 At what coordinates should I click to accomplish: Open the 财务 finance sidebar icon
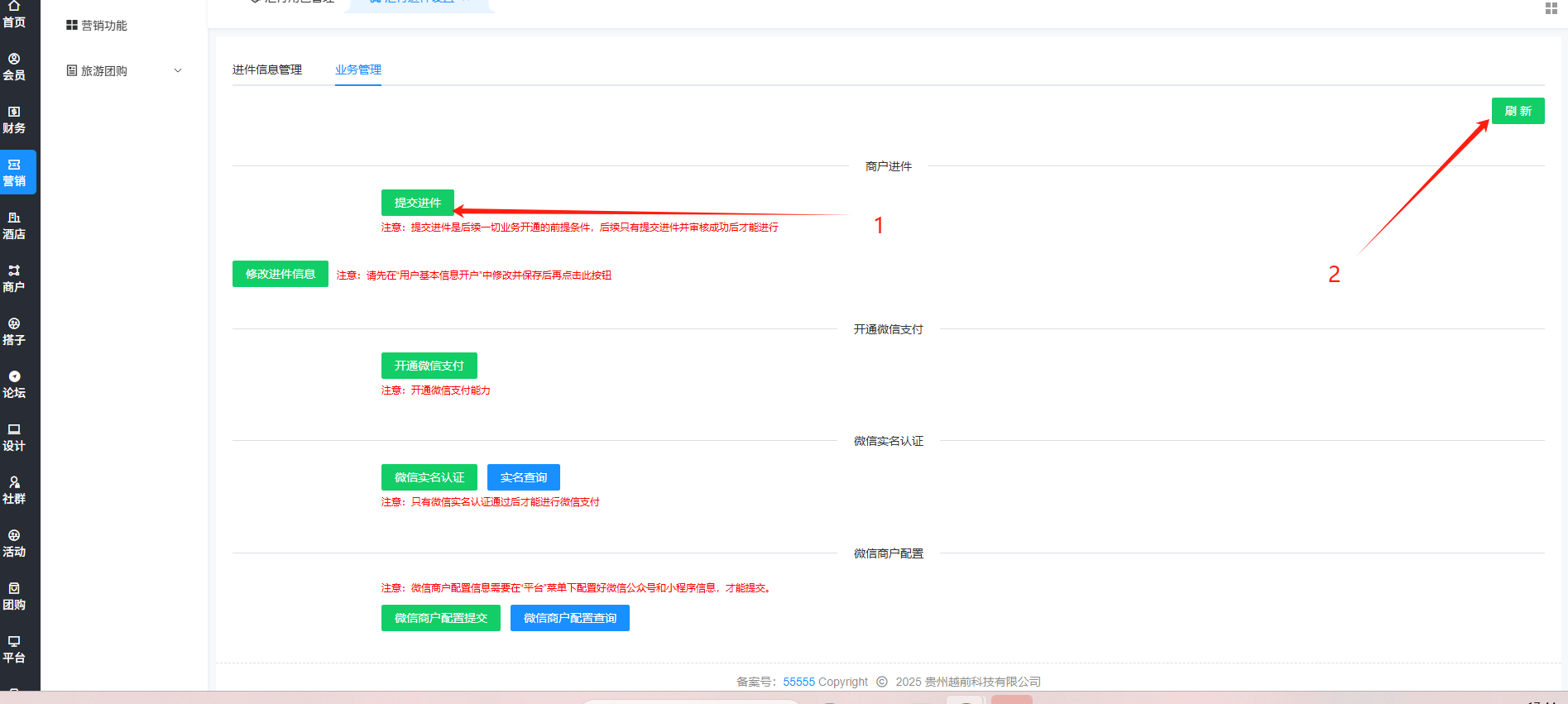click(x=14, y=120)
